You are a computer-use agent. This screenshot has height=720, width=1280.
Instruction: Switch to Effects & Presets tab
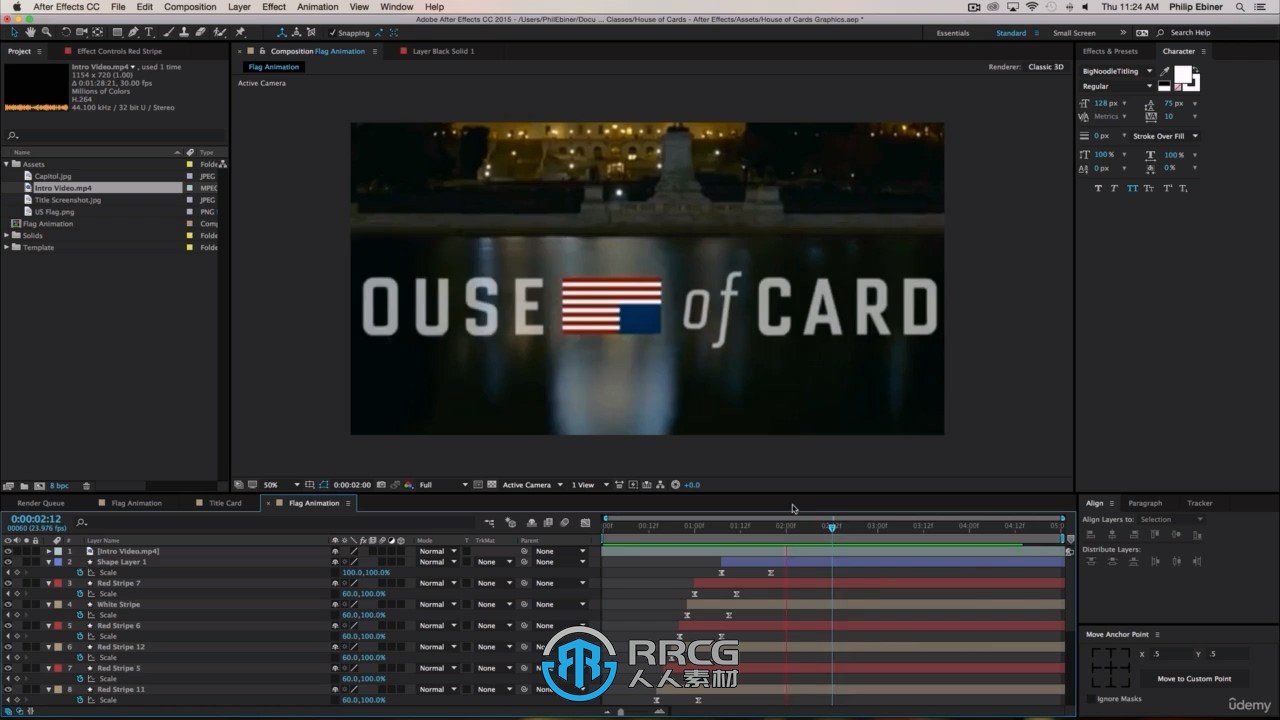pyautogui.click(x=1110, y=51)
